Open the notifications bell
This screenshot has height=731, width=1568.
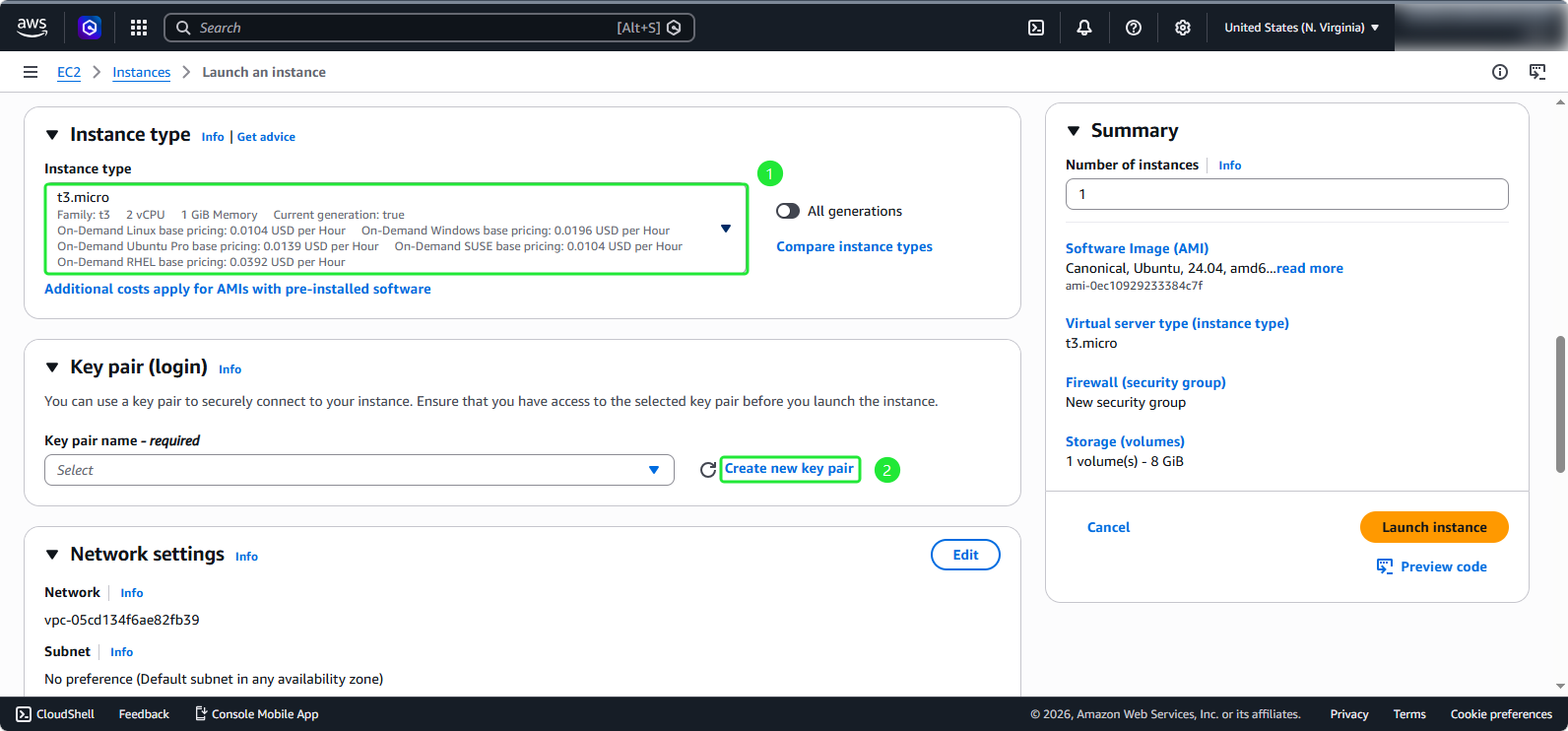pos(1084,28)
